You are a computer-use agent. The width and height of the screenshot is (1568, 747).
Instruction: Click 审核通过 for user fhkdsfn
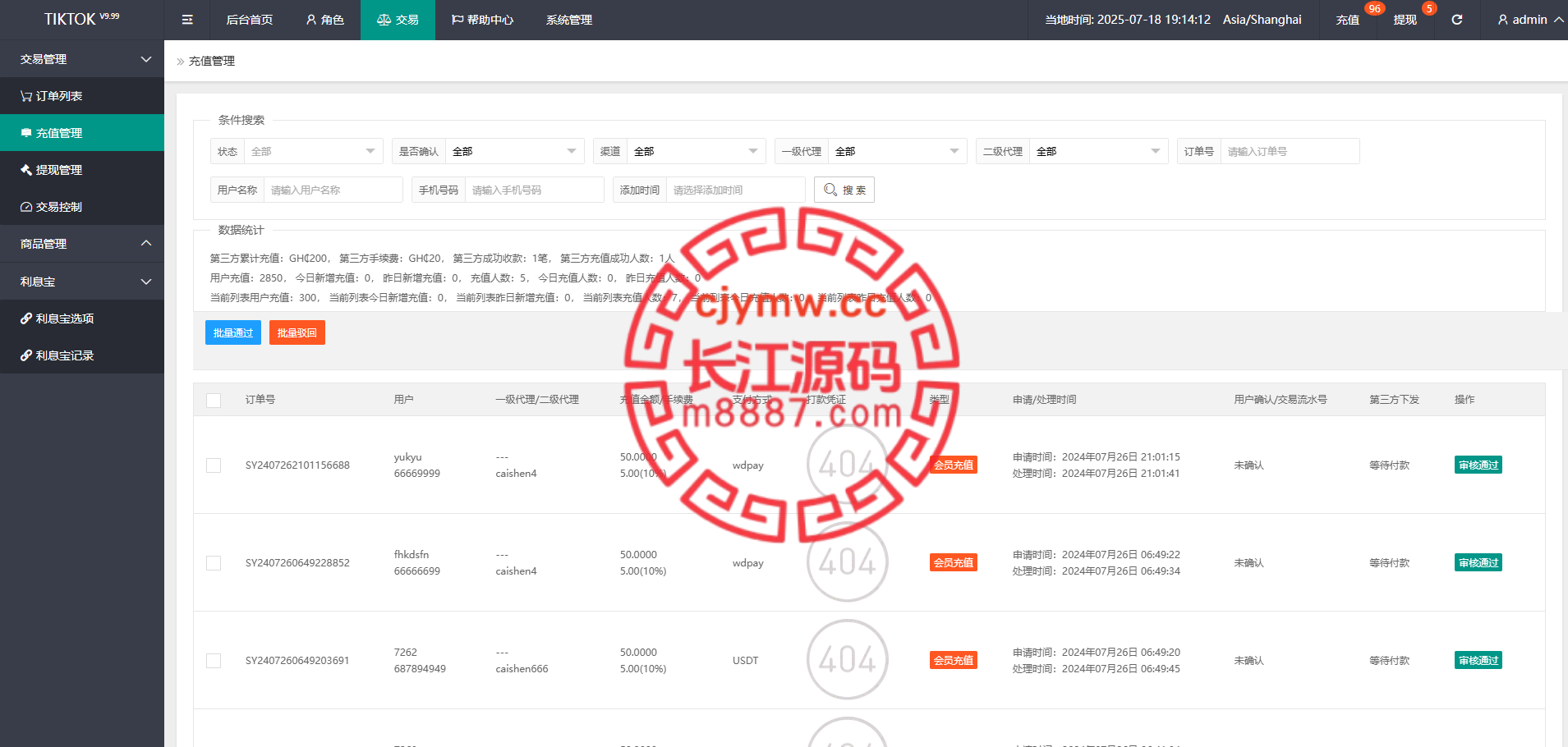[1478, 562]
